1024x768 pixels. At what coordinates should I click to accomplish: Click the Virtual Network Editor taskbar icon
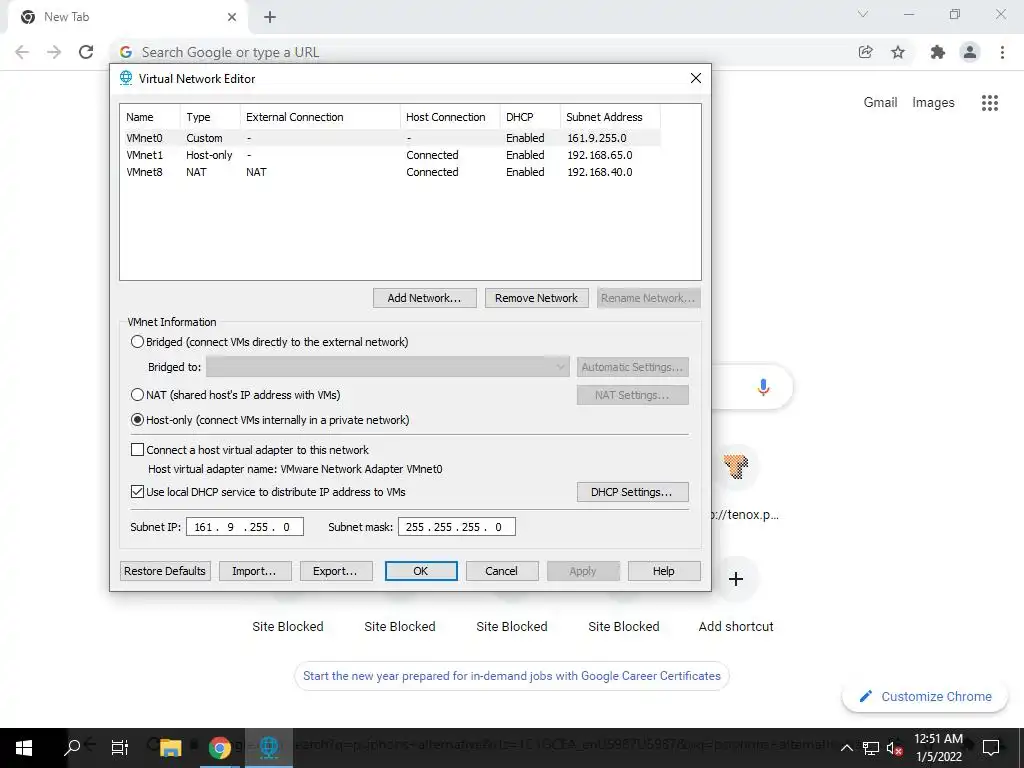coord(268,748)
